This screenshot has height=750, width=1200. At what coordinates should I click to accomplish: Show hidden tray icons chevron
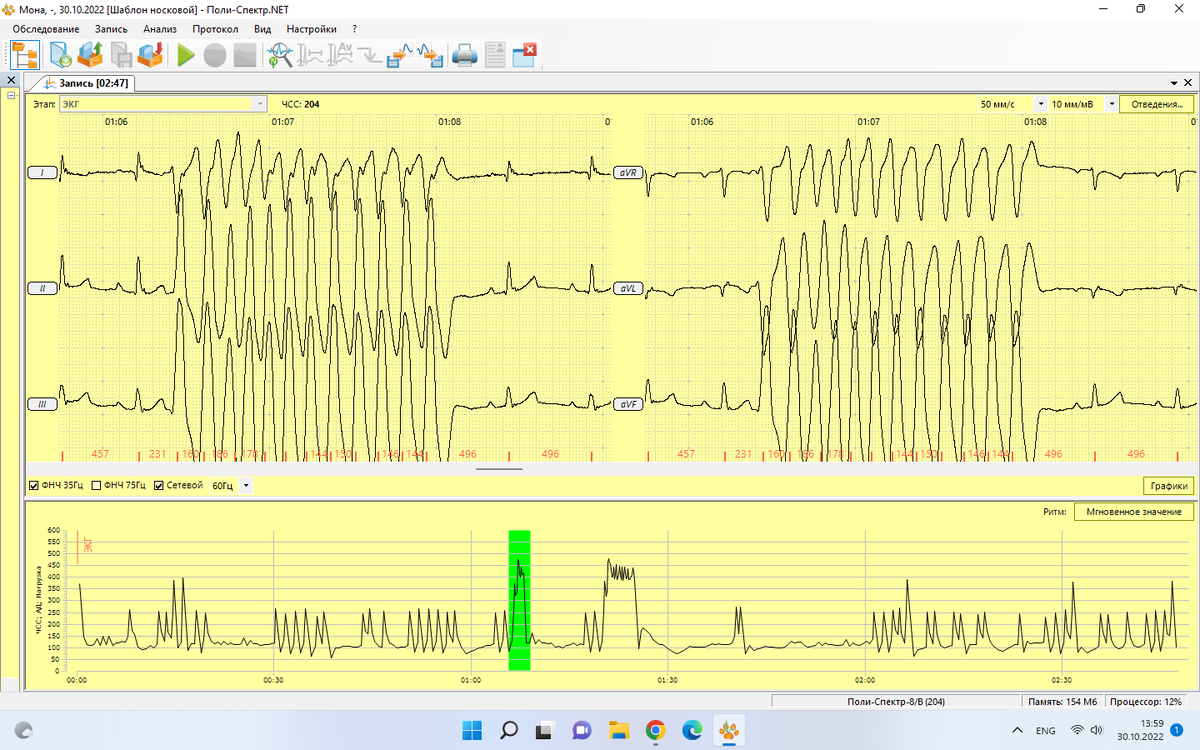click(x=1018, y=730)
